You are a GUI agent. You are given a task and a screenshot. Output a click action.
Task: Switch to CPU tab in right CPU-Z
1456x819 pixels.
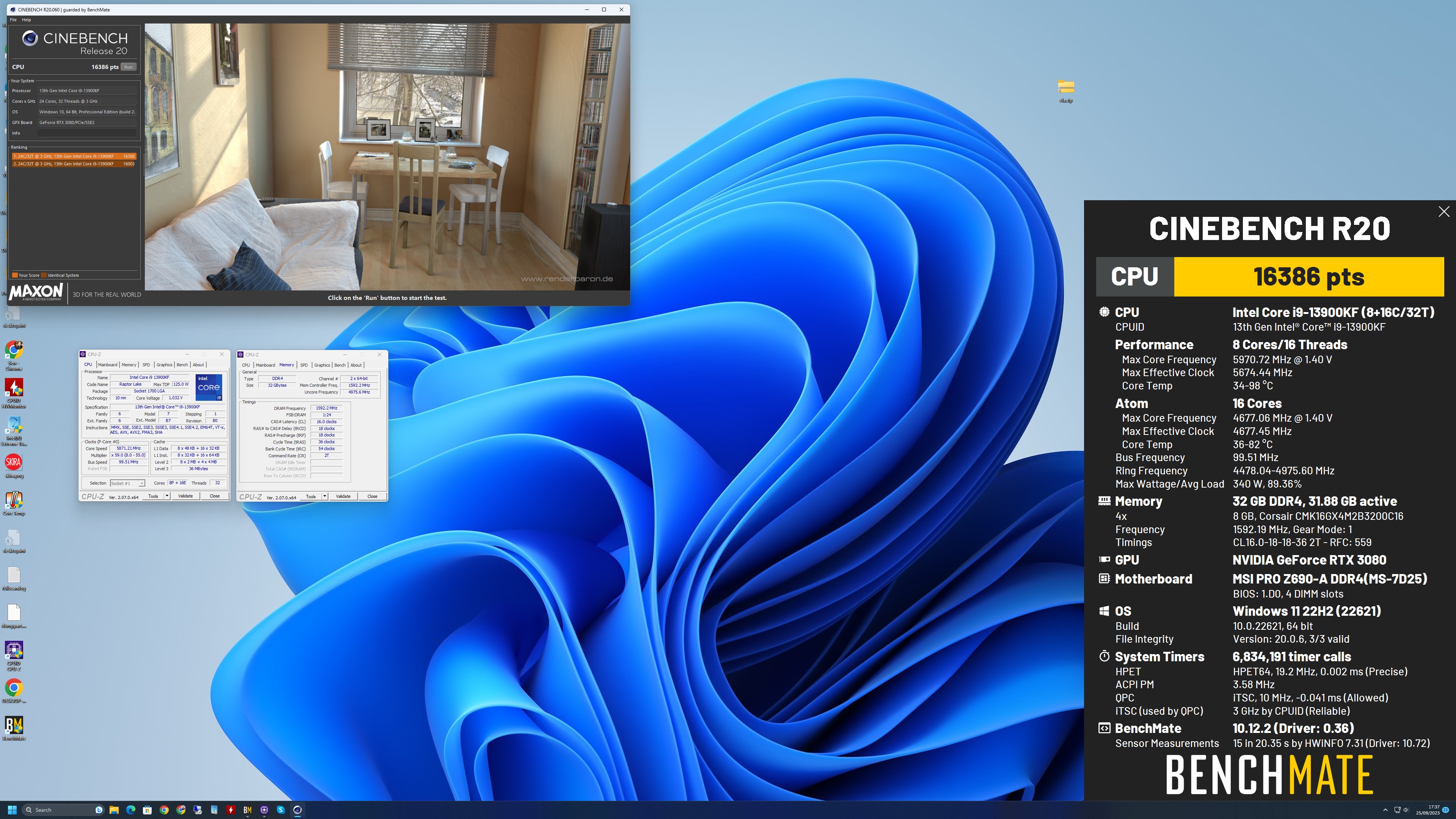point(246,365)
